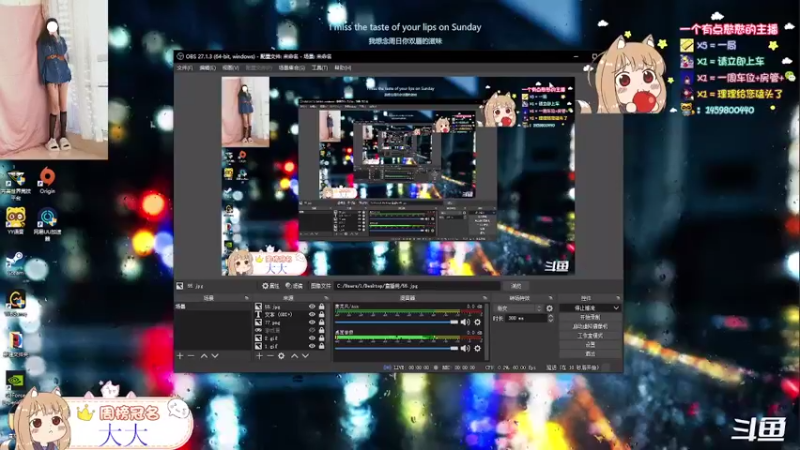Open the Edit menu in OBS
The image size is (800, 450).
(207, 67)
